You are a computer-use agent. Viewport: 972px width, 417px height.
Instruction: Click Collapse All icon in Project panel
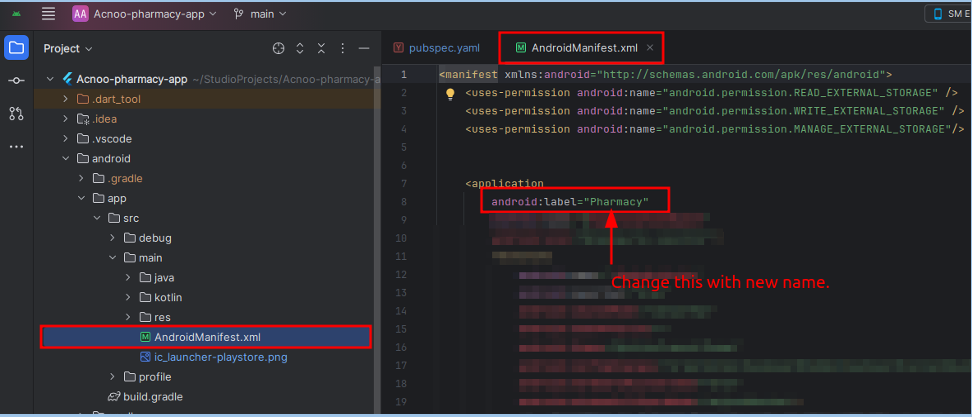pos(321,48)
